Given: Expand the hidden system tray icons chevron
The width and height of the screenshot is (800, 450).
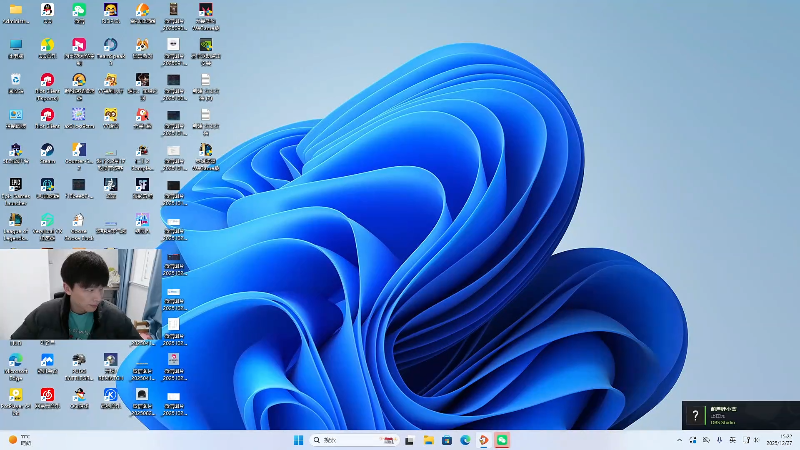Looking at the screenshot, I should click(x=681, y=440).
